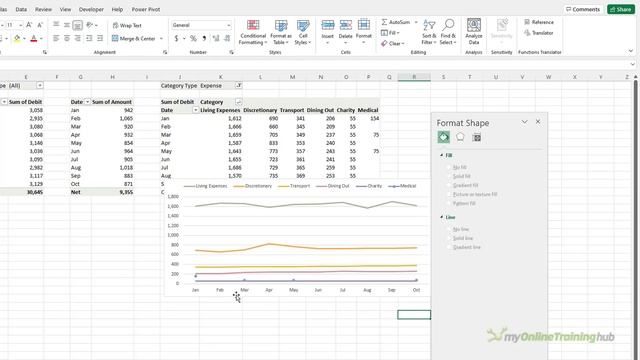
Task: Click the yellow fill color bucket
Action: 17,38
